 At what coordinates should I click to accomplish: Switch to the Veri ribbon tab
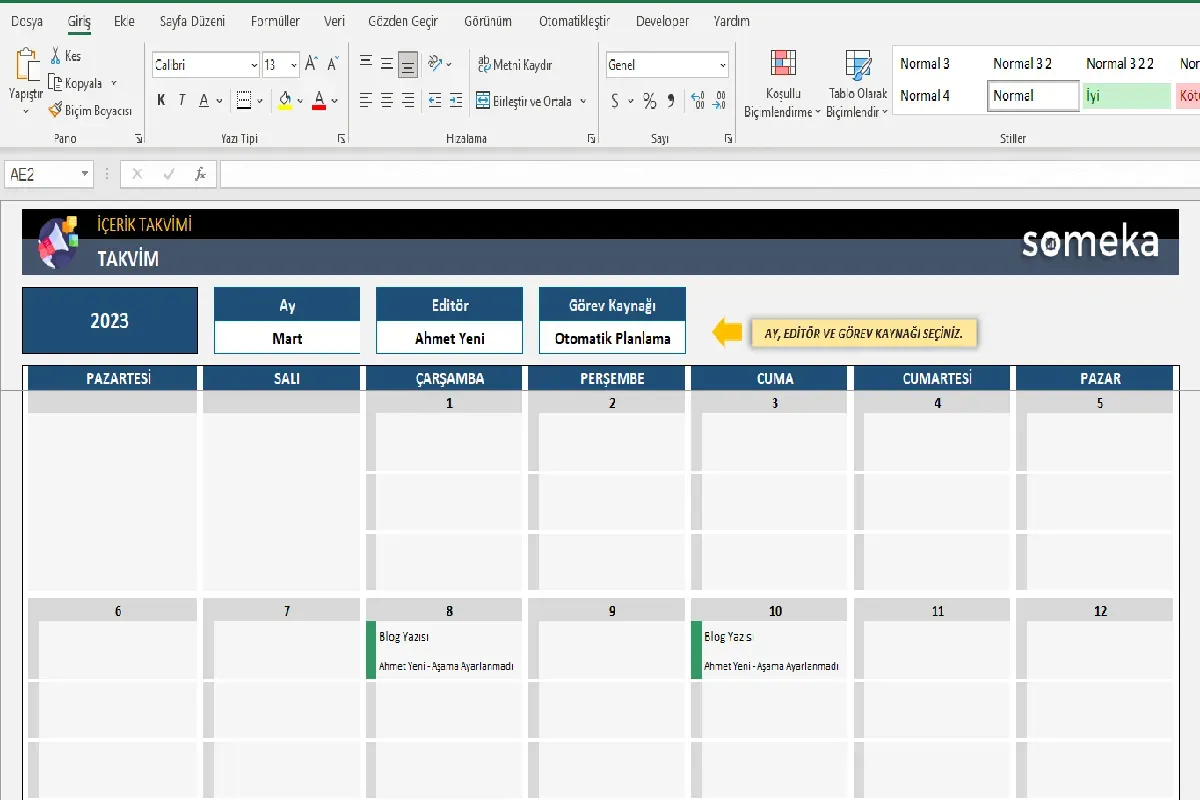pyautogui.click(x=334, y=21)
